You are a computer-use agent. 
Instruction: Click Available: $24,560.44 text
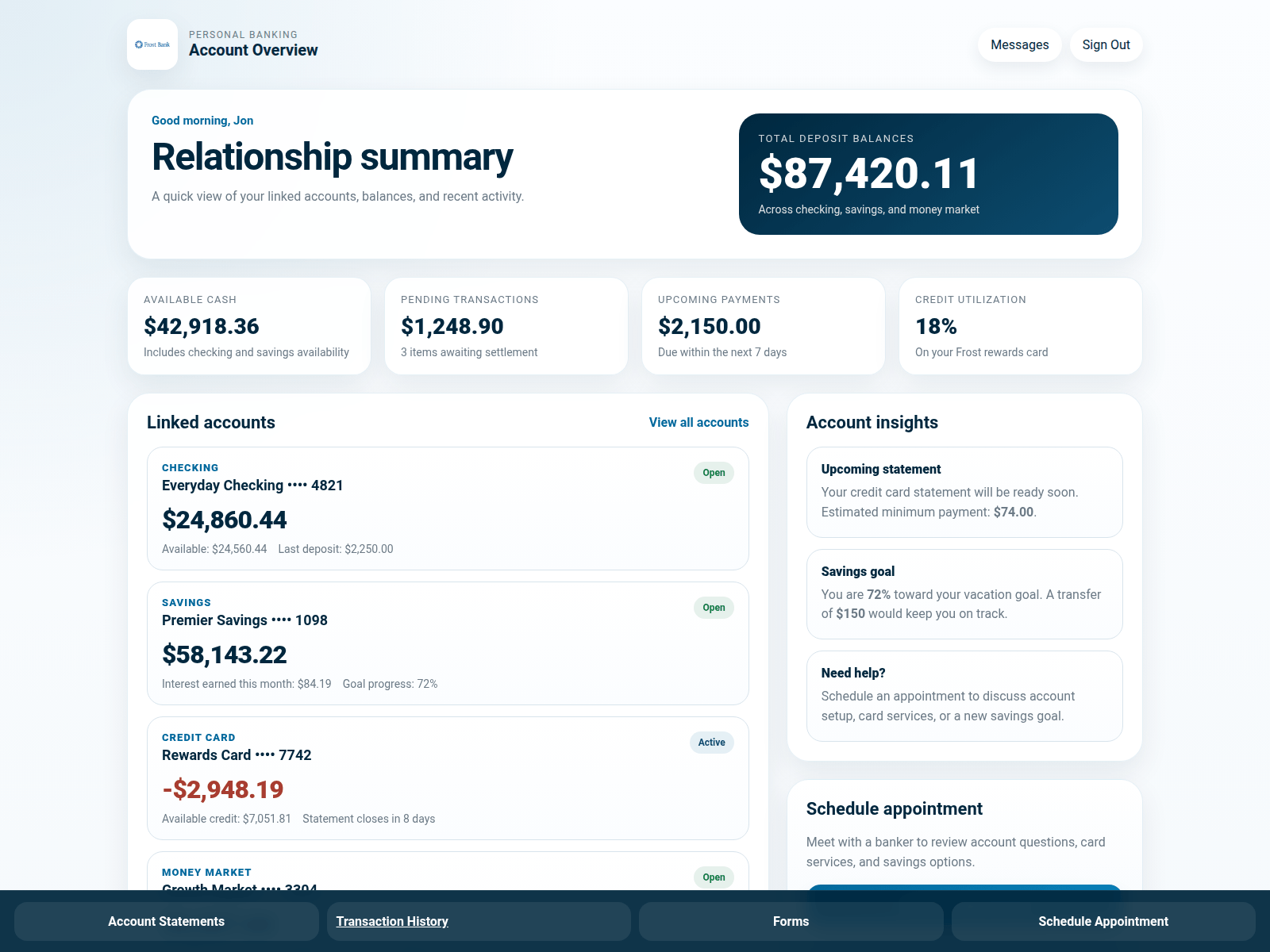point(214,549)
